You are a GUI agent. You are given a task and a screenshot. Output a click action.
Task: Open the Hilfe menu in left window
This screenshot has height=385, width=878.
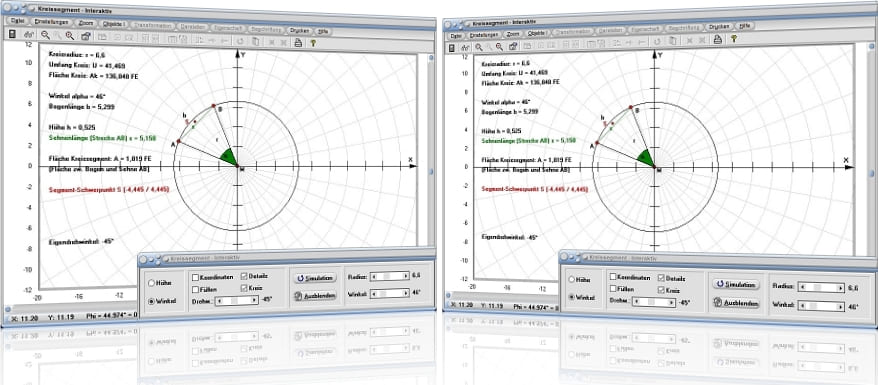pos(323,31)
